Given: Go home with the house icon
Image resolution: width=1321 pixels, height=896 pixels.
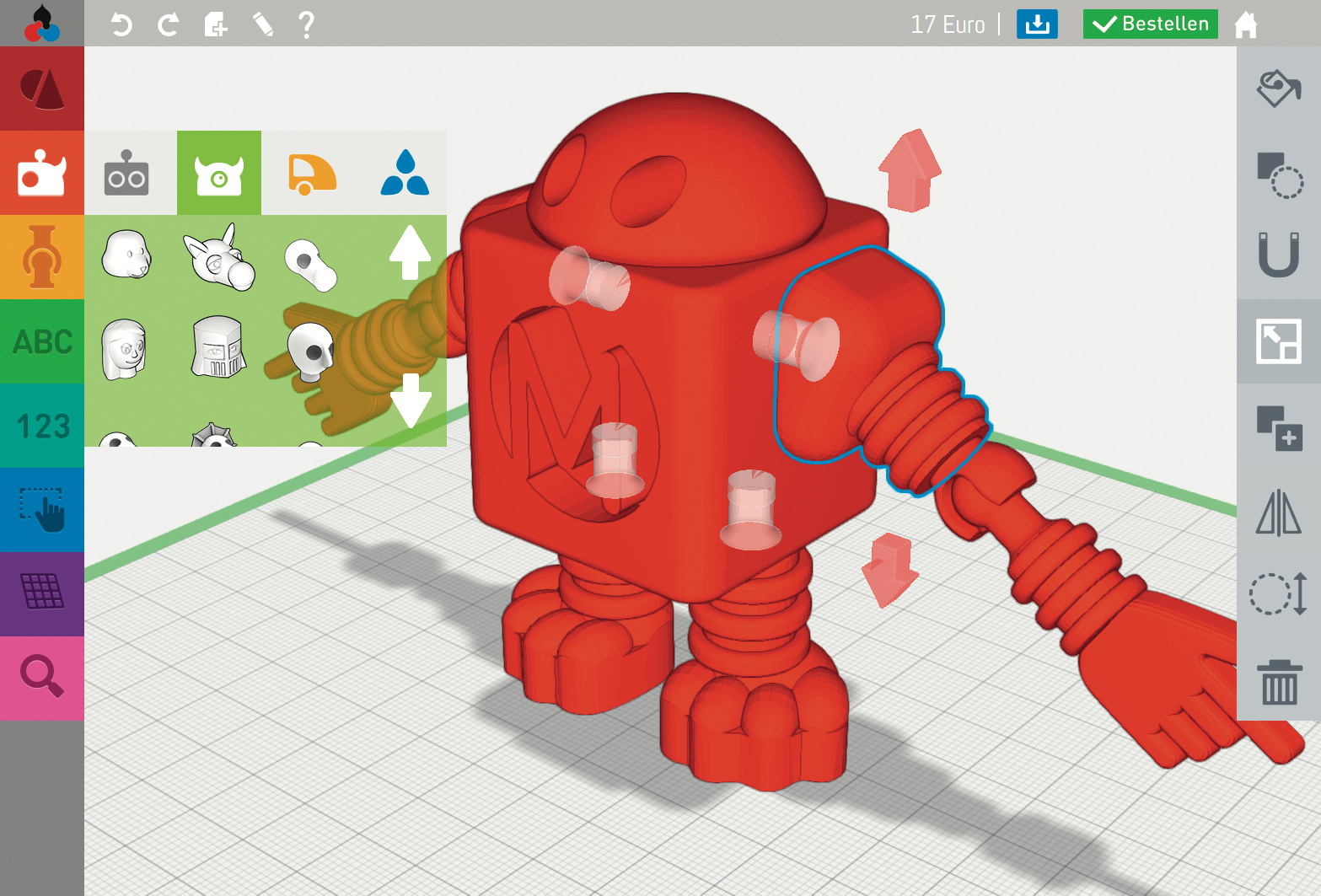Looking at the screenshot, I should 1246,24.
